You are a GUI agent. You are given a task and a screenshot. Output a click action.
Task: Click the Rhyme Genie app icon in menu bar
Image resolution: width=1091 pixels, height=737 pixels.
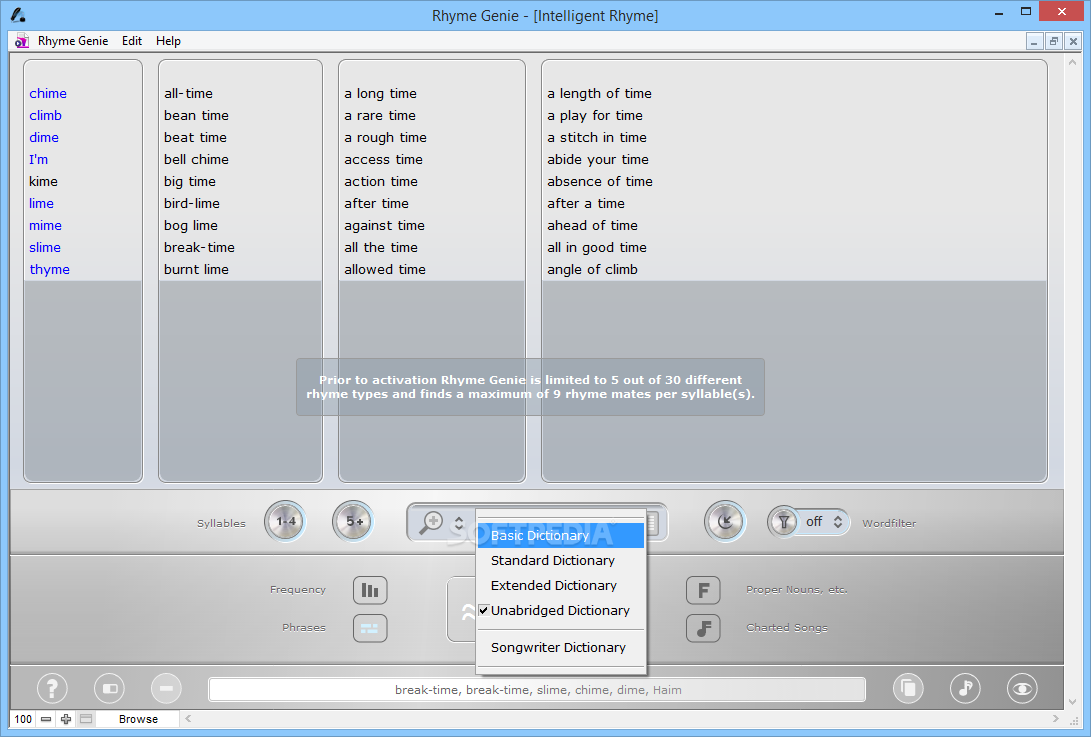22,41
